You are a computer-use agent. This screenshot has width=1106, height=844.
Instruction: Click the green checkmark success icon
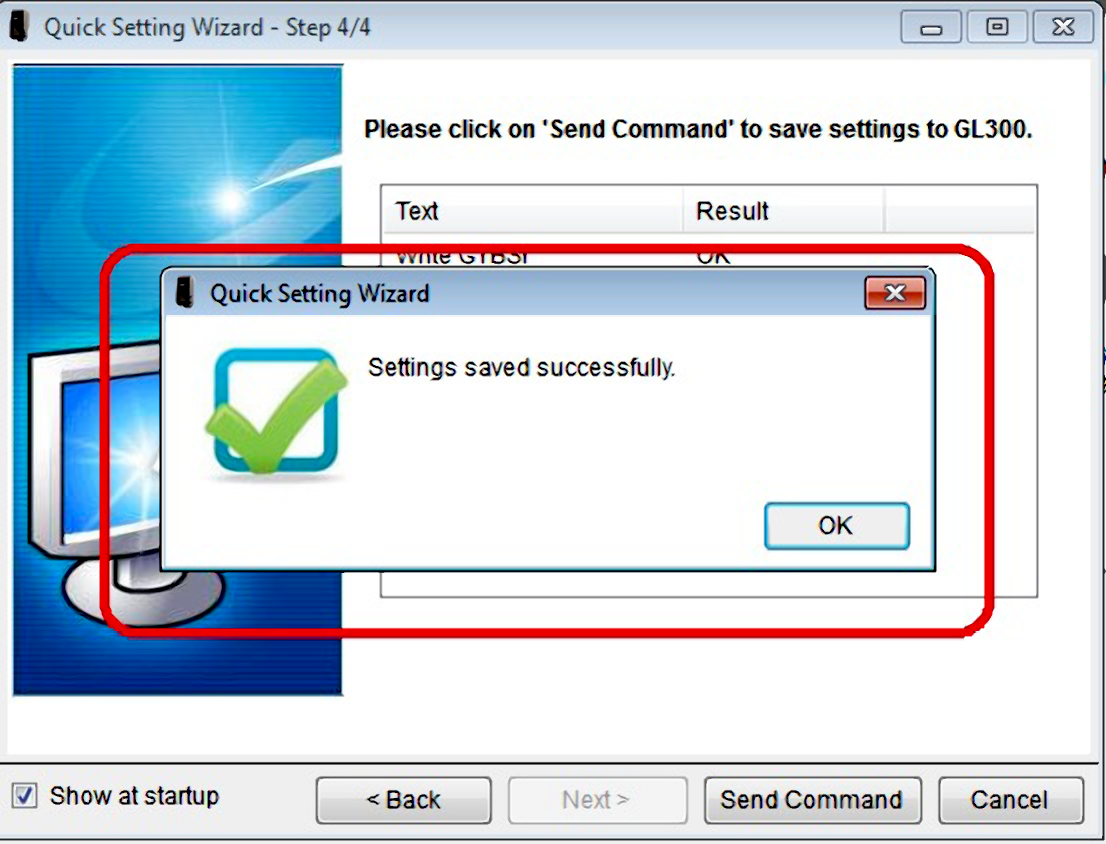coord(276,412)
